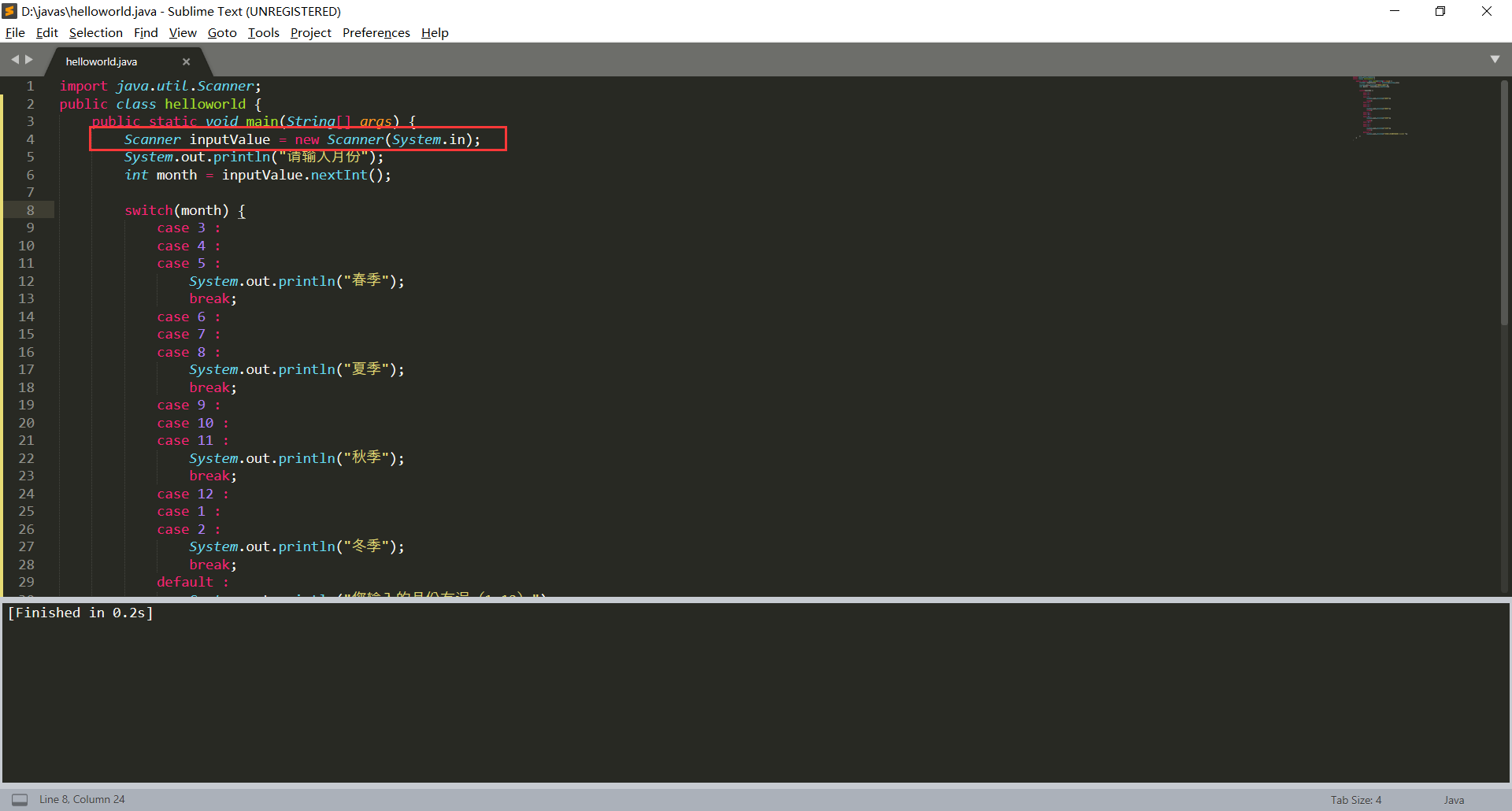Image resolution: width=1512 pixels, height=811 pixels.
Task: Click the switch(month) statement
Action: [x=185, y=210]
